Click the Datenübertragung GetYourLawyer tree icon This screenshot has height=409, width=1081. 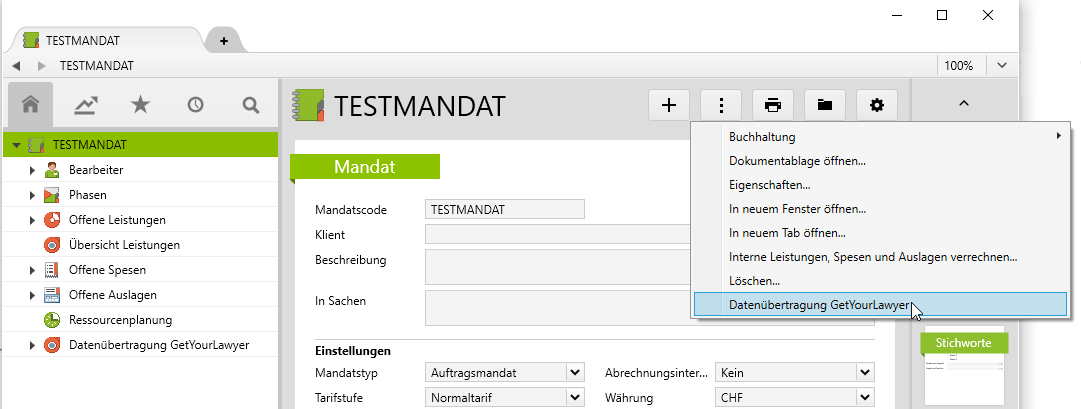coord(52,345)
